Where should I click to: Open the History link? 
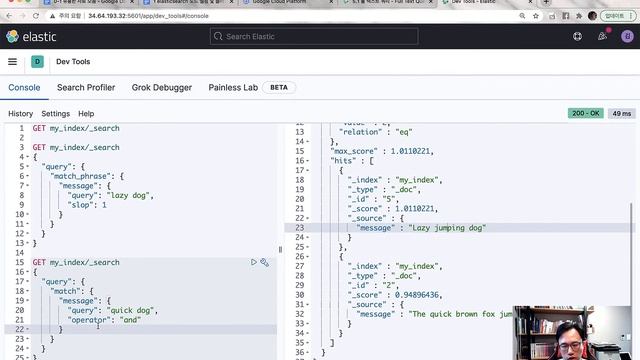click(20, 113)
